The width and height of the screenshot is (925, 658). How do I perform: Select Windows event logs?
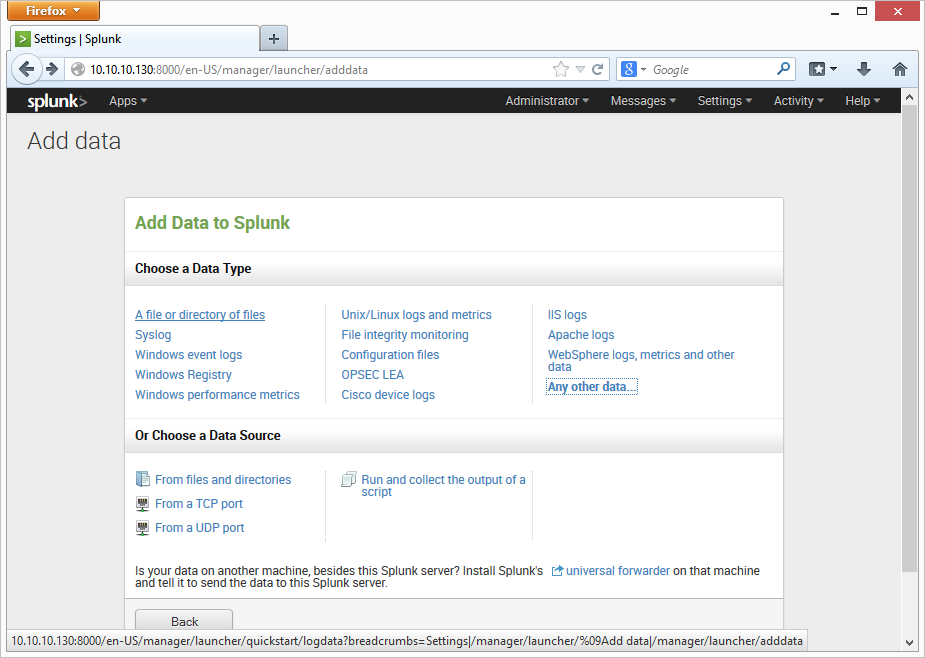[x=188, y=355]
